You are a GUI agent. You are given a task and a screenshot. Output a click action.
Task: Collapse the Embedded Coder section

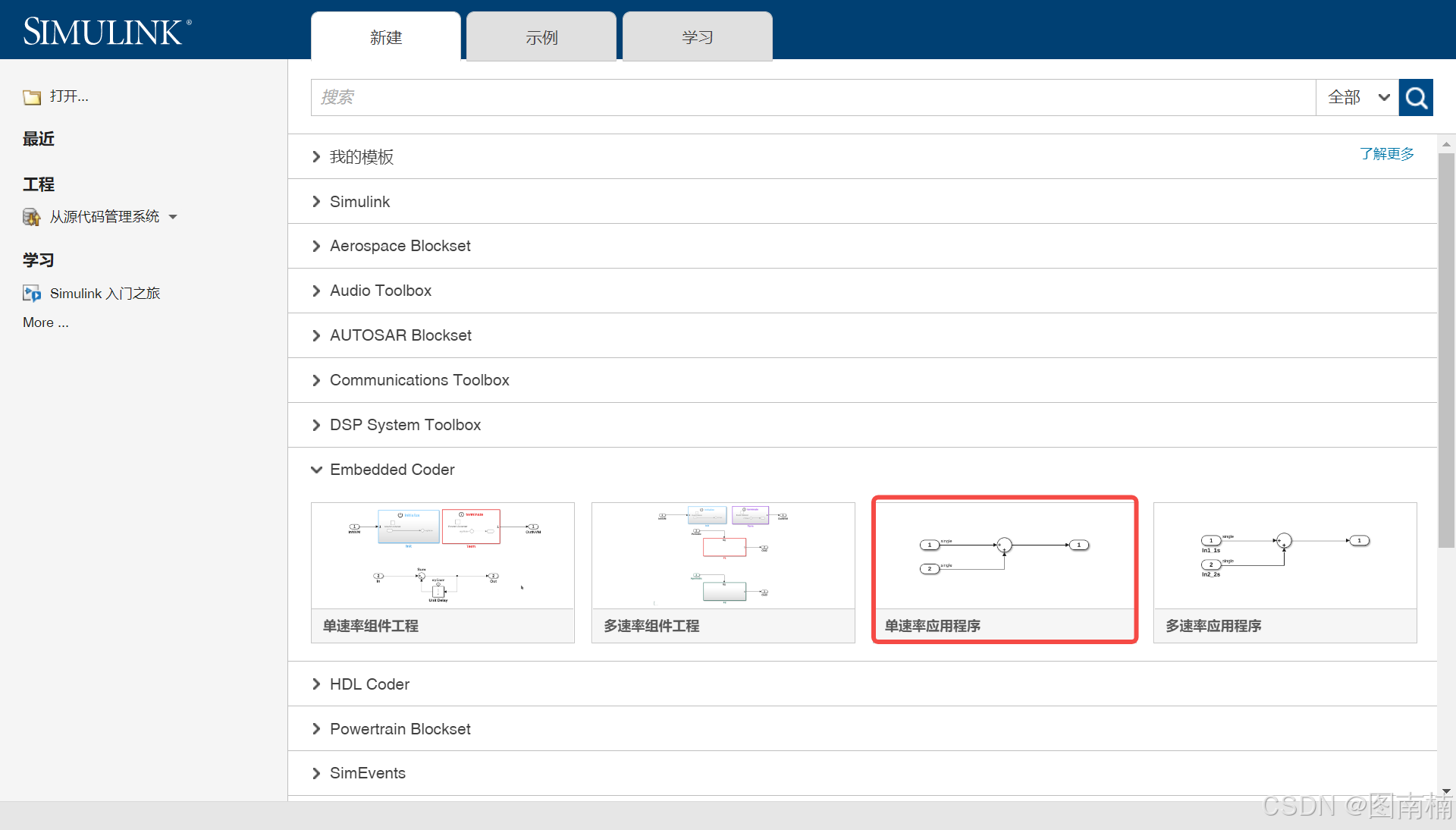[316, 470]
